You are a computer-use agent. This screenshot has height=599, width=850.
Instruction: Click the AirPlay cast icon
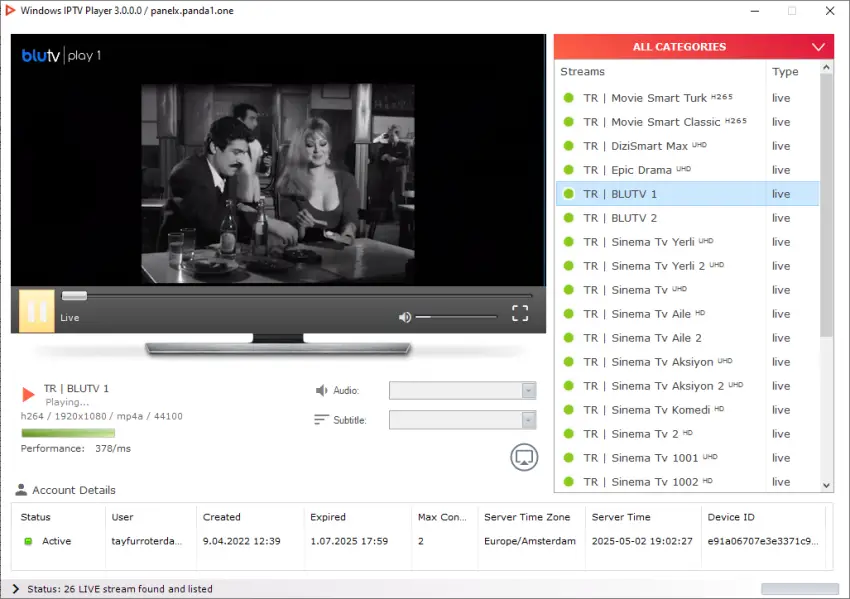524,457
